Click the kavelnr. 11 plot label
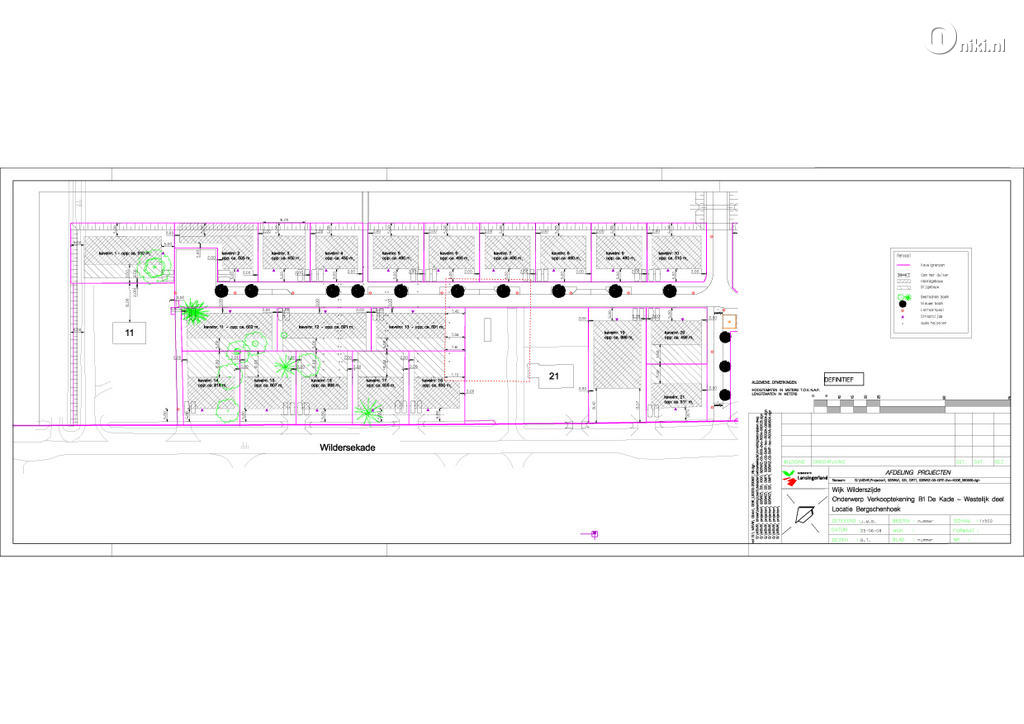Viewport: 1024px width, 724px height. point(233,326)
